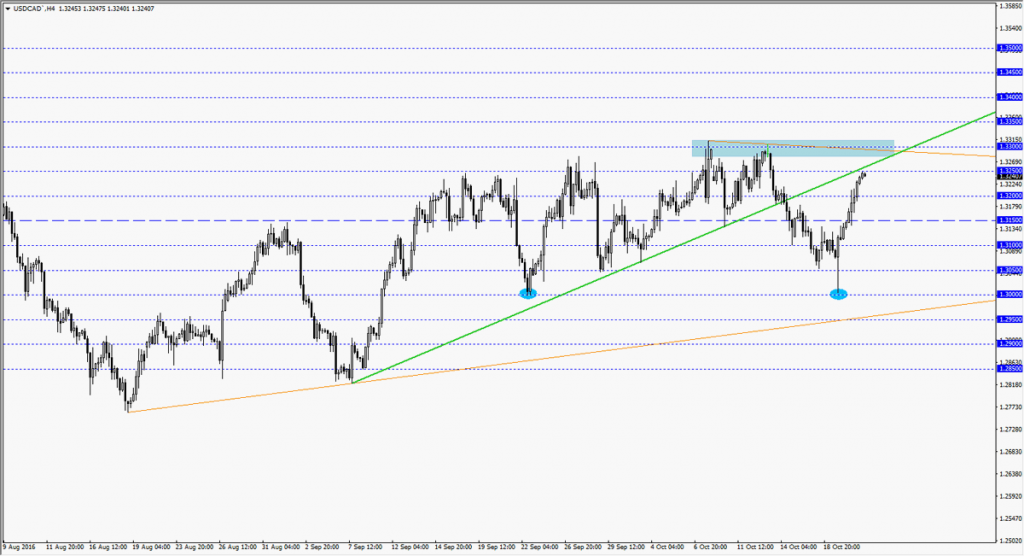1024x556 pixels.
Task: Click the 2 Sep 20:00 time label
Action: point(323,547)
